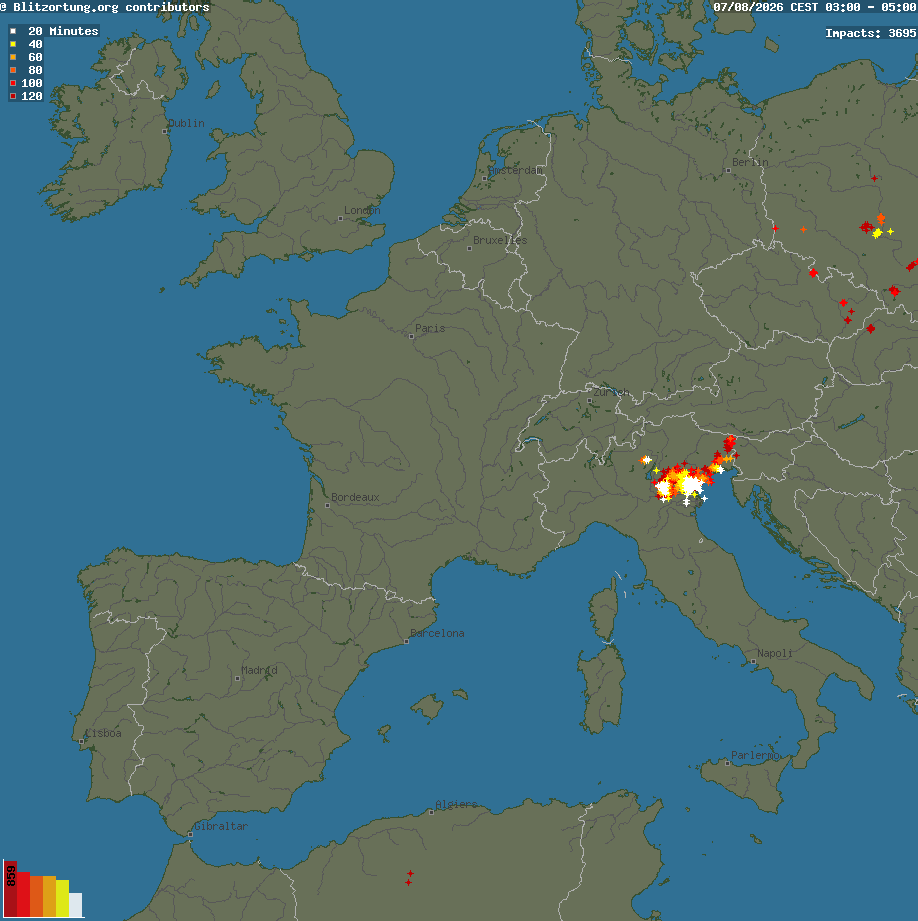The image size is (918, 921).
Task: Select the Zürich city label
Action: coord(611,392)
